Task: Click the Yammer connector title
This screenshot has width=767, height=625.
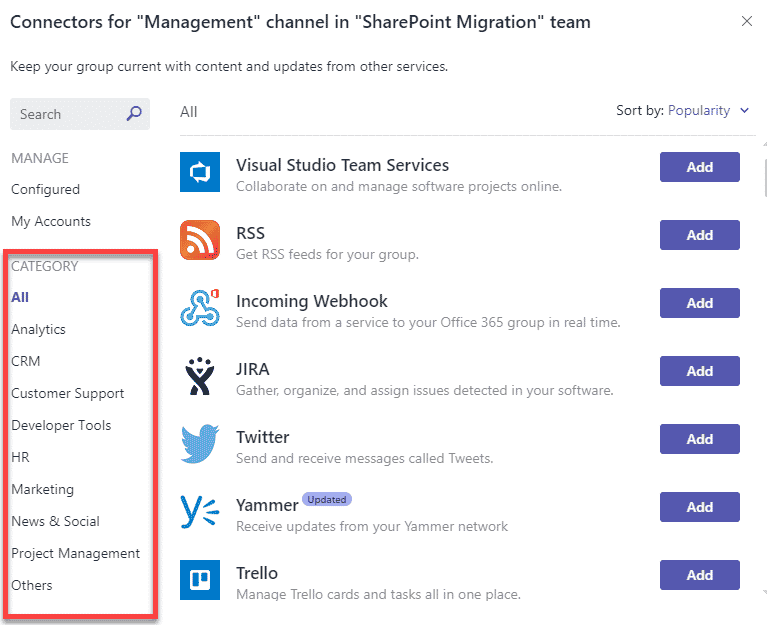Action: 267,505
